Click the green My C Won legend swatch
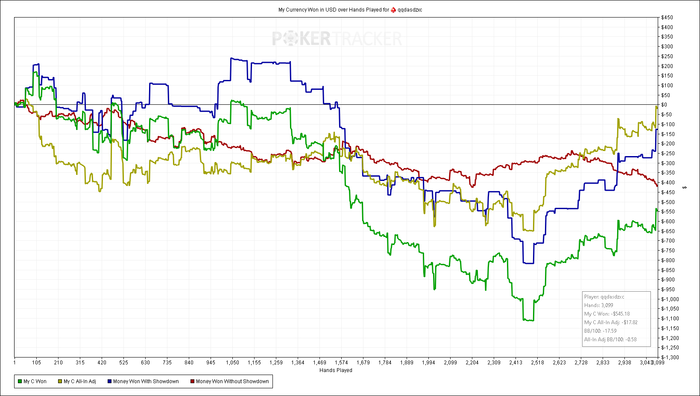The width and height of the screenshot is (700, 396). (20, 382)
